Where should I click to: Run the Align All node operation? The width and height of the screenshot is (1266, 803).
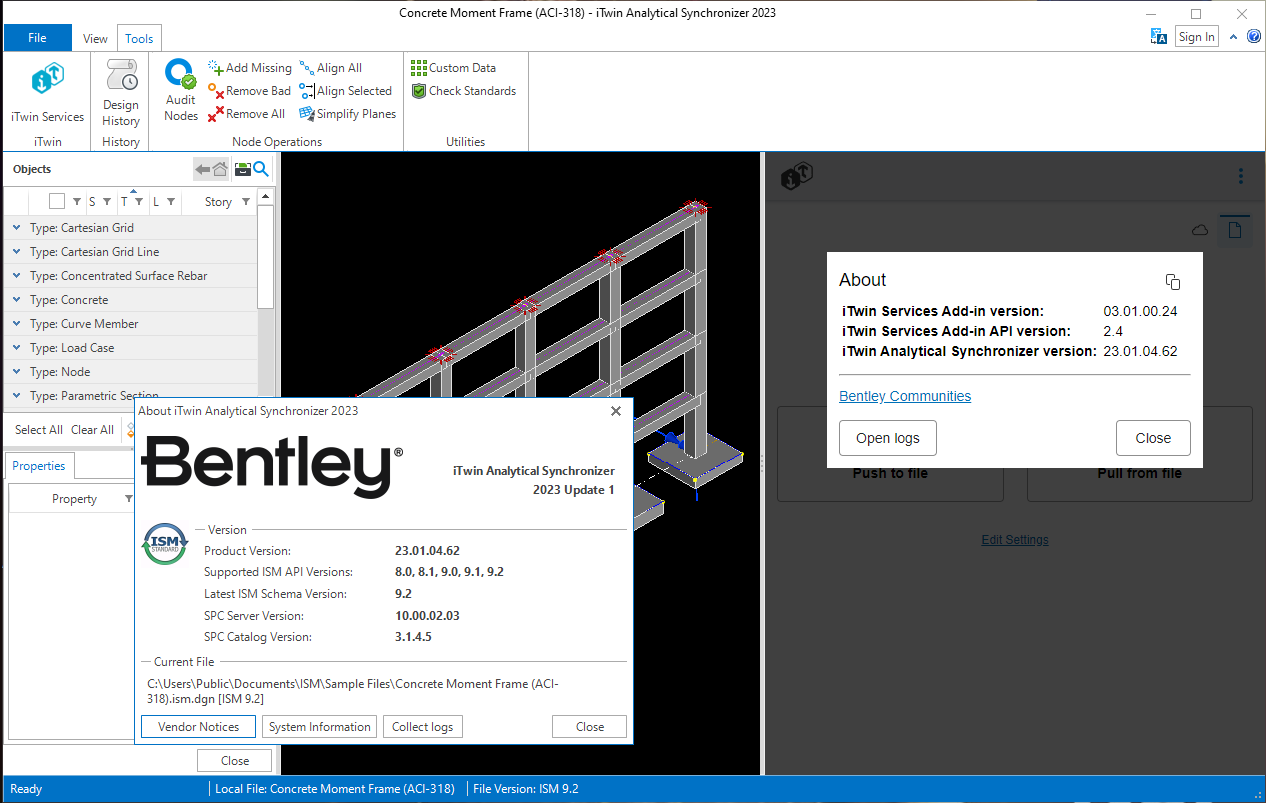(331, 68)
